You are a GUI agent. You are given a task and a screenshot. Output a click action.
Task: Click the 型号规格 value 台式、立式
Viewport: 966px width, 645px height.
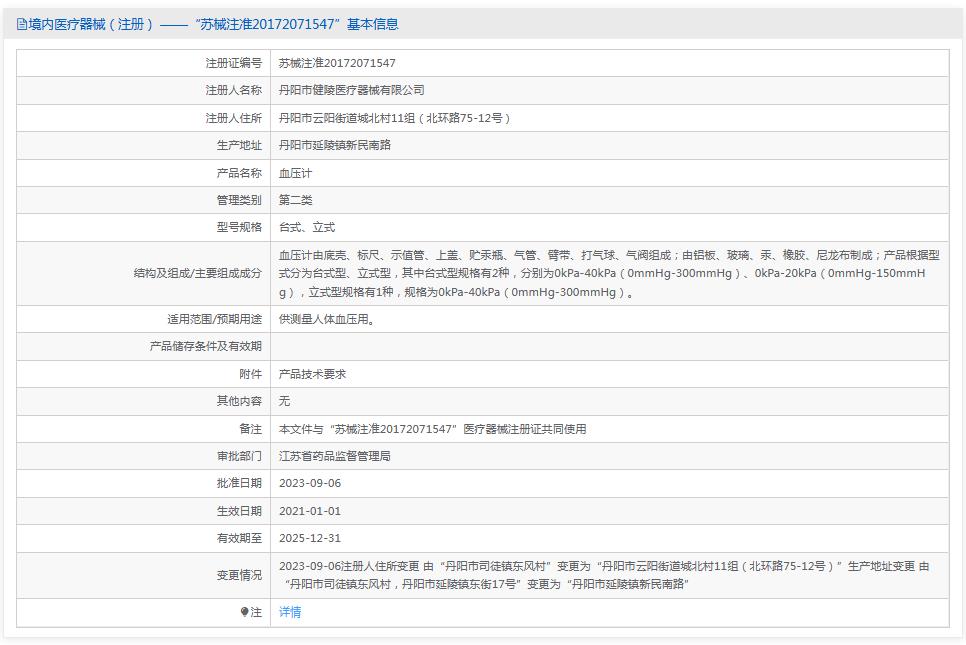point(311,227)
